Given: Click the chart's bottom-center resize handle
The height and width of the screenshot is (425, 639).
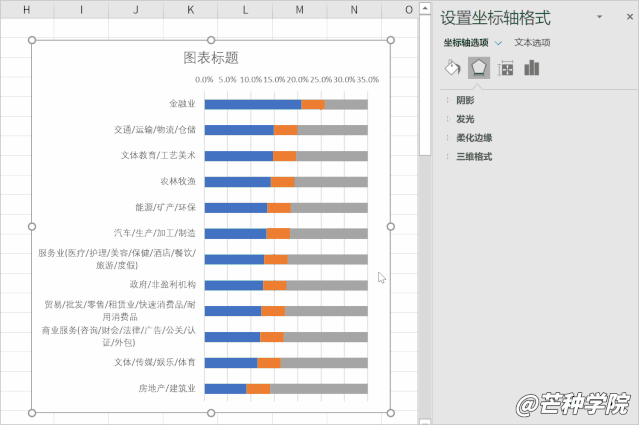Looking at the screenshot, I should 211,413.
